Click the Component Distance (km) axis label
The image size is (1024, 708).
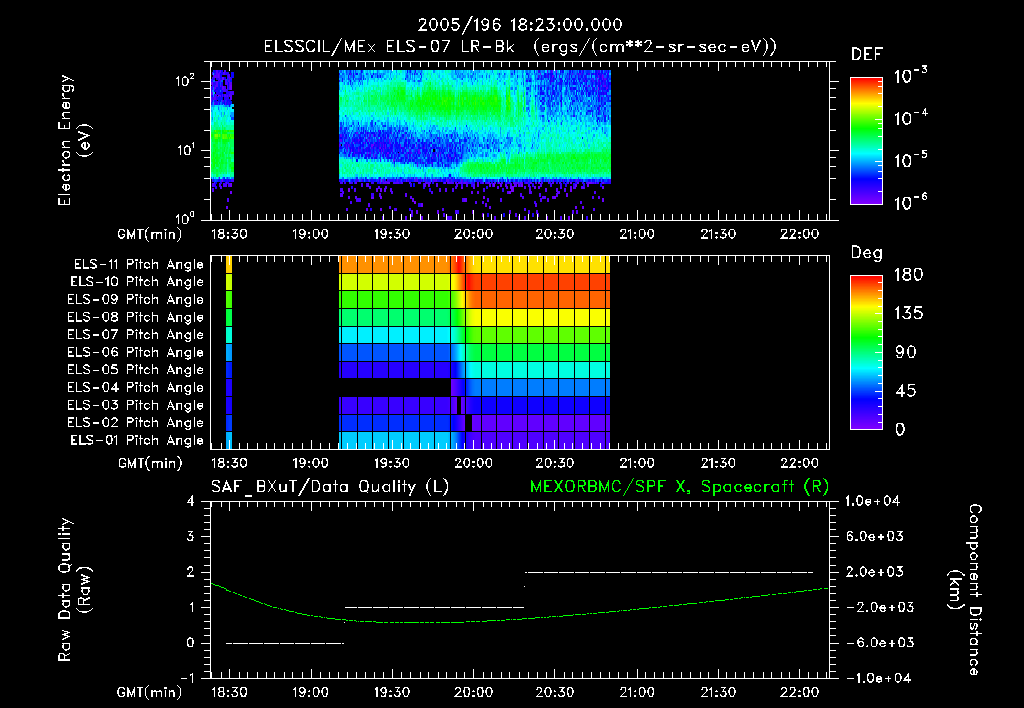[x=965, y=590]
